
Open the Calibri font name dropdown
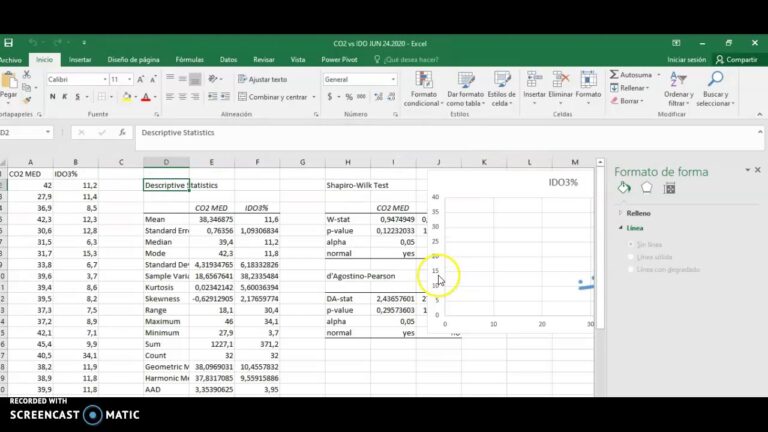(105, 79)
